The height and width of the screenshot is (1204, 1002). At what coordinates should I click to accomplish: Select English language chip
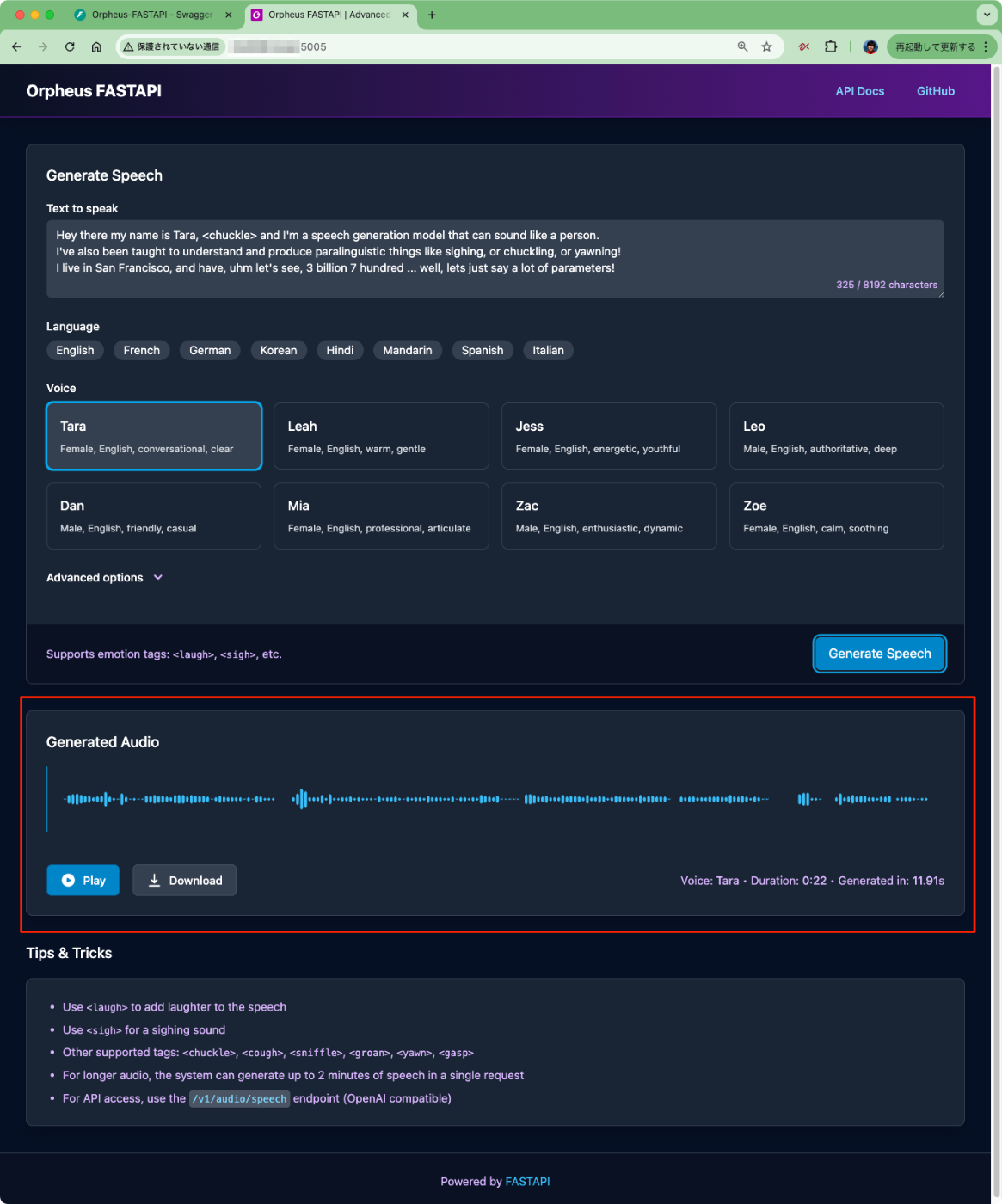(x=75, y=350)
